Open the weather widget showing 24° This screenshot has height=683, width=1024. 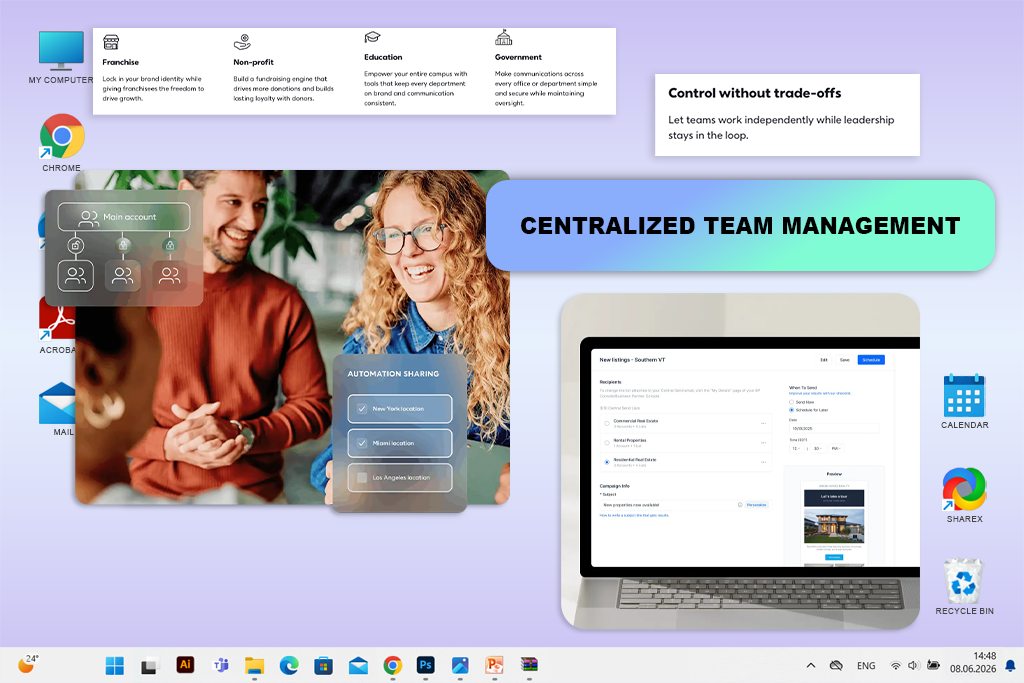pyautogui.click(x=27, y=664)
